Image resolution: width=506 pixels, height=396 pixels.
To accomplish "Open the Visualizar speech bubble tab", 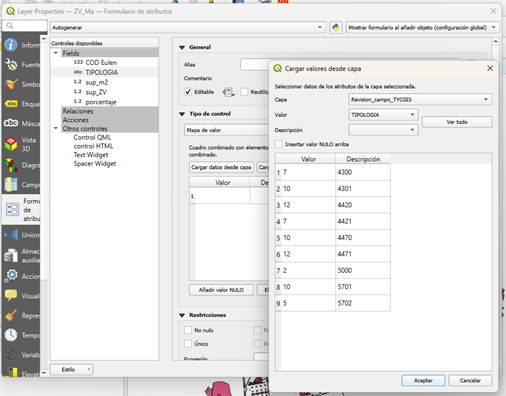I will [11, 296].
